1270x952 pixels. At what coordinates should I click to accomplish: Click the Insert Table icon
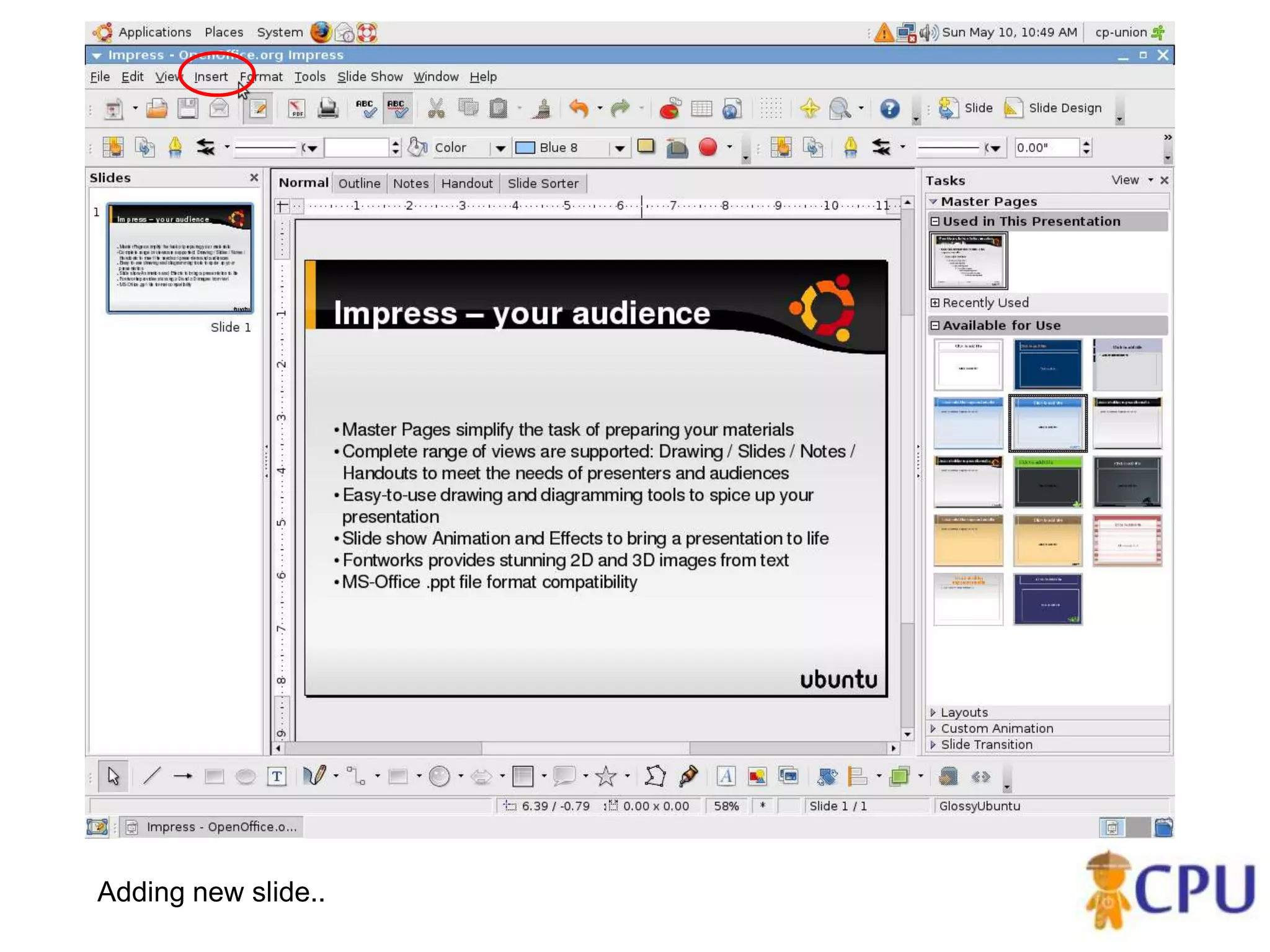click(701, 108)
